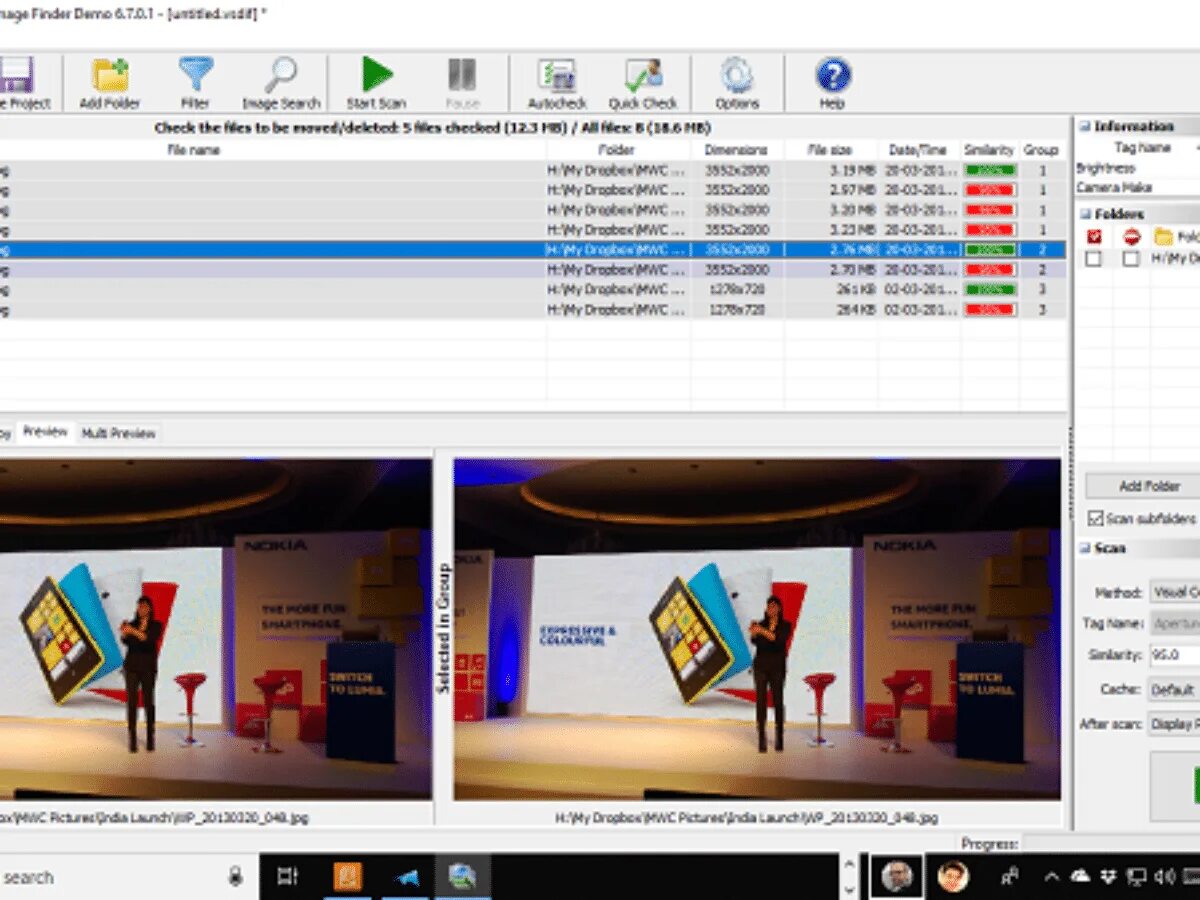Click the volume speaker tray icon
Screen dimensions: 1200x900
[1165, 877]
